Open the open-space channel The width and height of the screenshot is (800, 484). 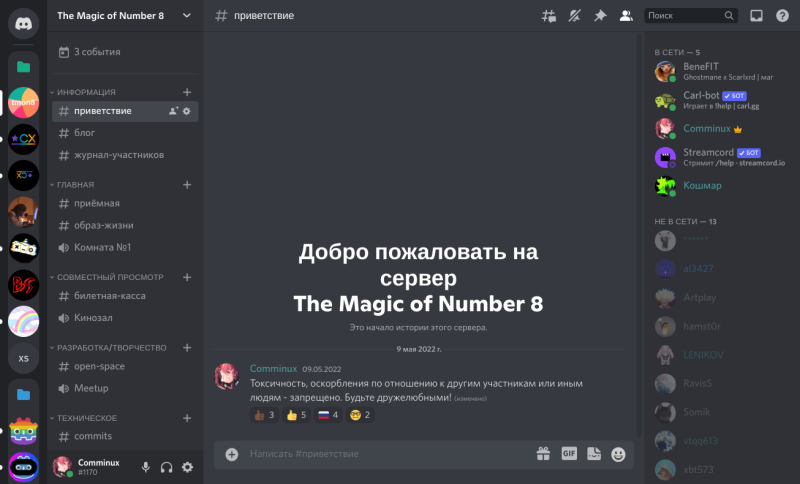point(125,366)
